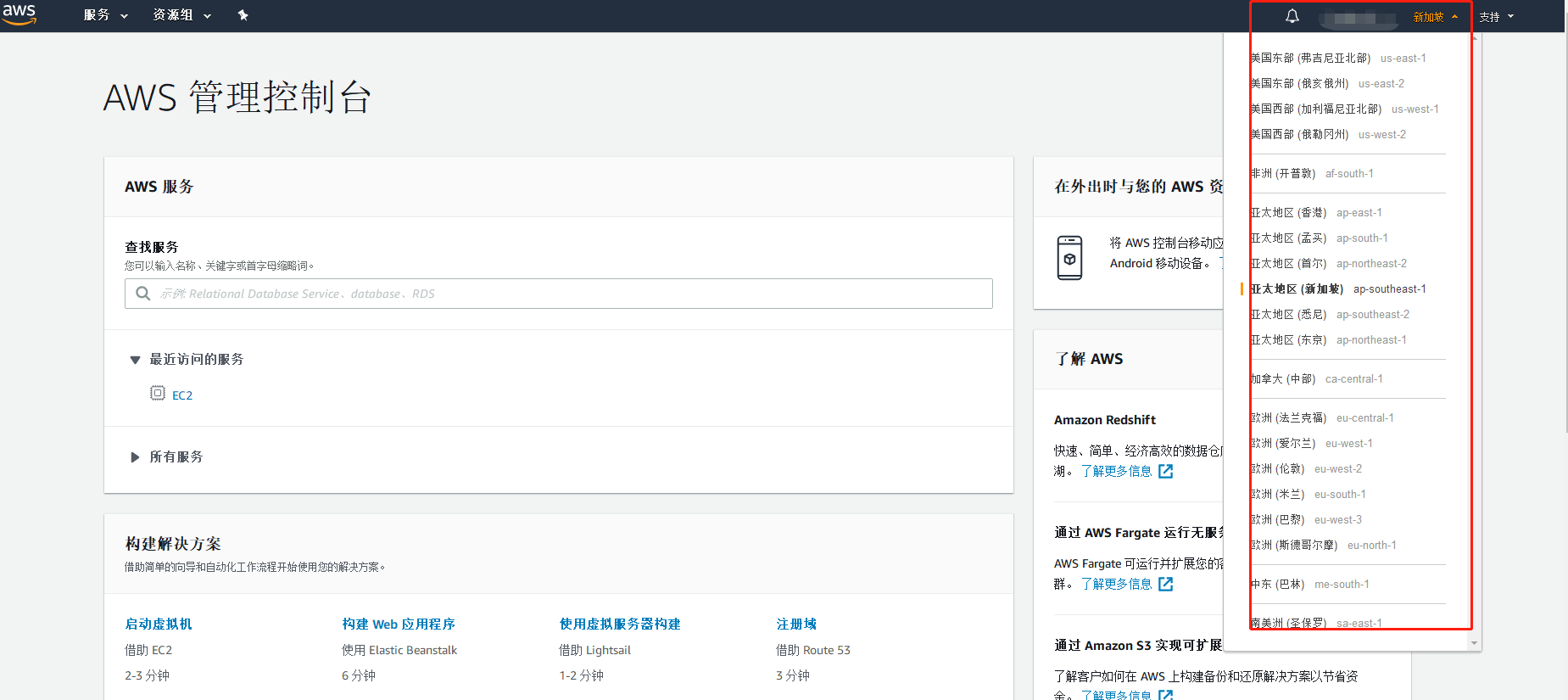Select region ap-east-1 香港
The width and height of the screenshot is (1568, 700).
pos(1316,213)
